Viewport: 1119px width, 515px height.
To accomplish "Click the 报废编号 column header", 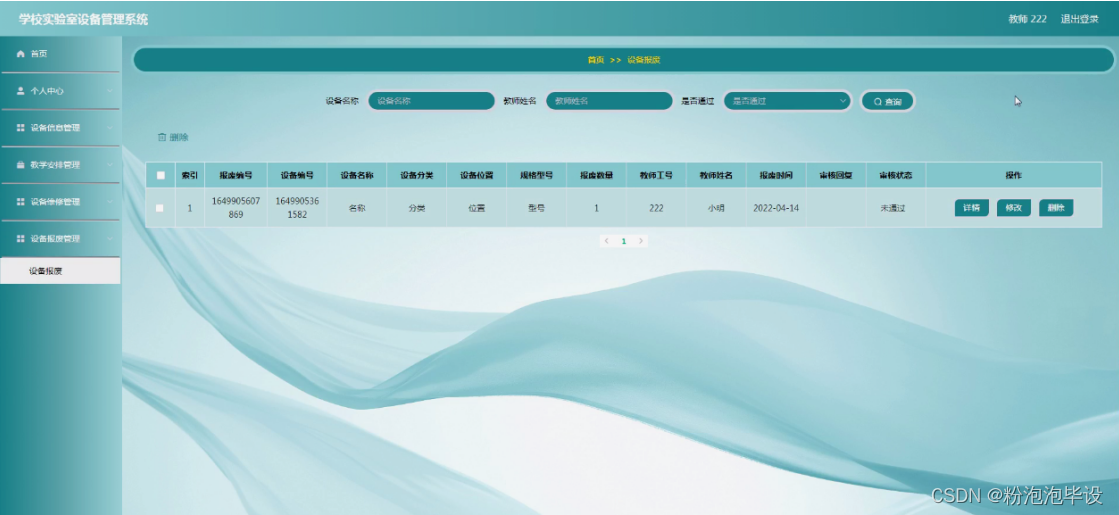I will click(x=236, y=175).
